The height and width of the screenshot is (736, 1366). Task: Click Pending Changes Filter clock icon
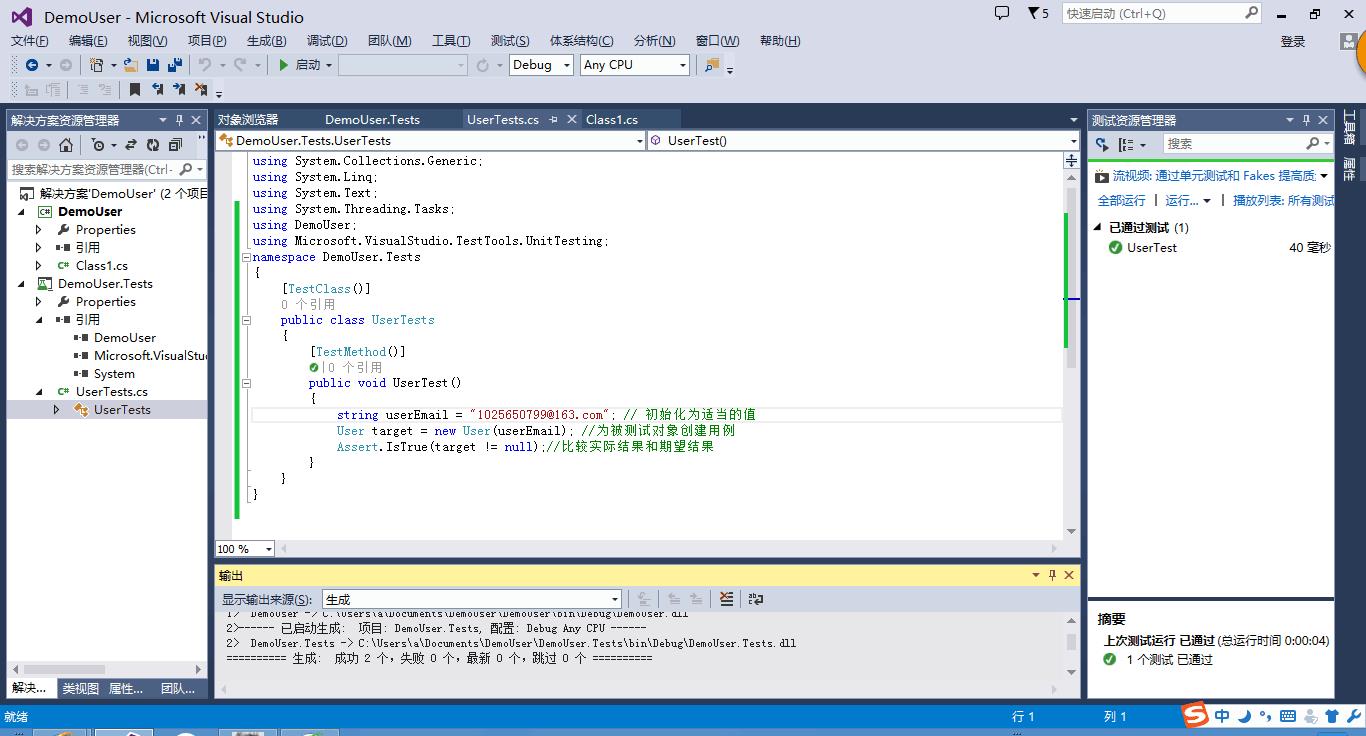(98, 145)
